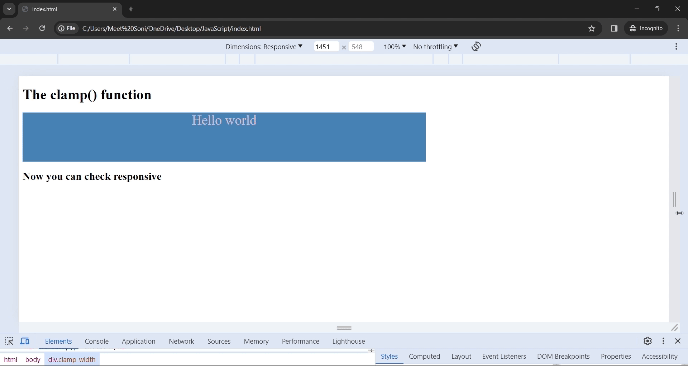This screenshot has height=366, width=688.
Task: Edit the viewport height field
Action: click(361, 47)
